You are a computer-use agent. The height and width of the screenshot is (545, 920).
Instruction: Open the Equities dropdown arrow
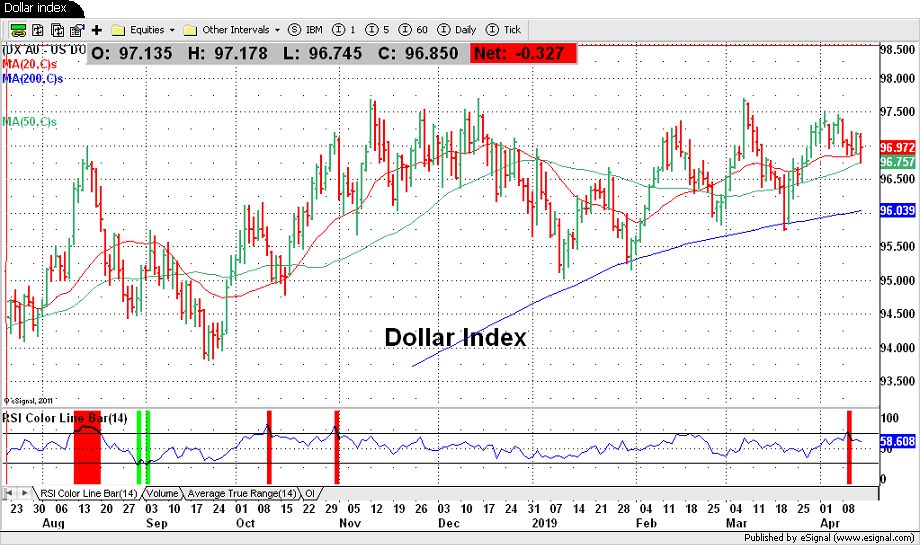pos(172,30)
